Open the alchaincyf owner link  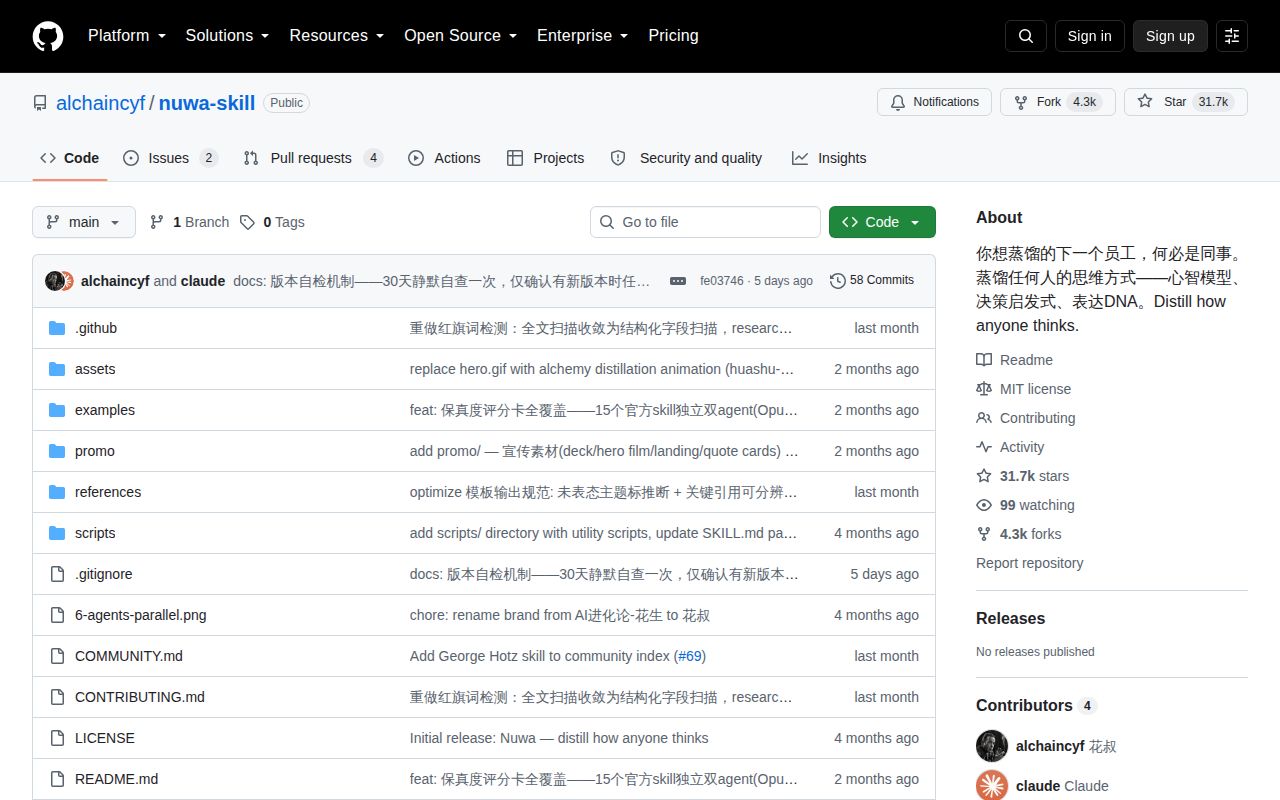tap(101, 103)
